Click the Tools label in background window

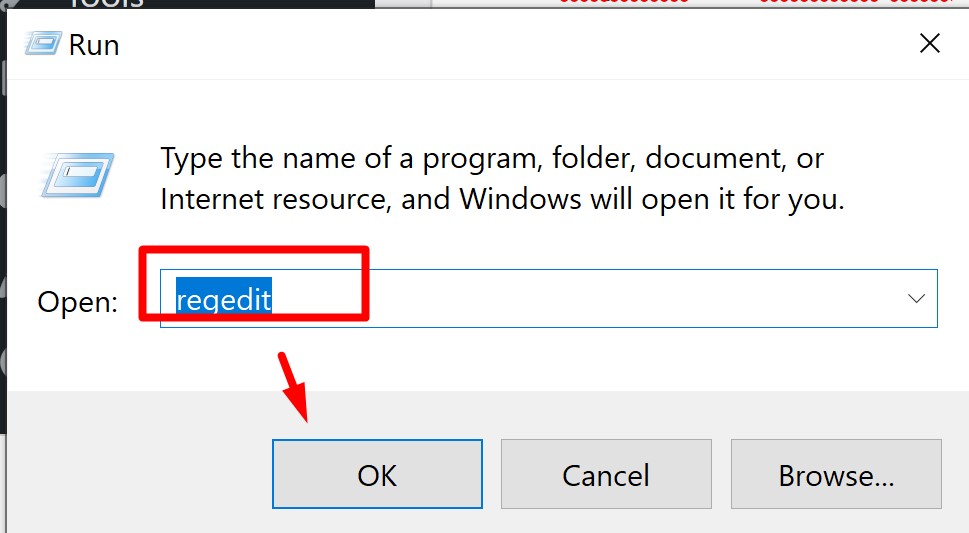[x=105, y=3]
